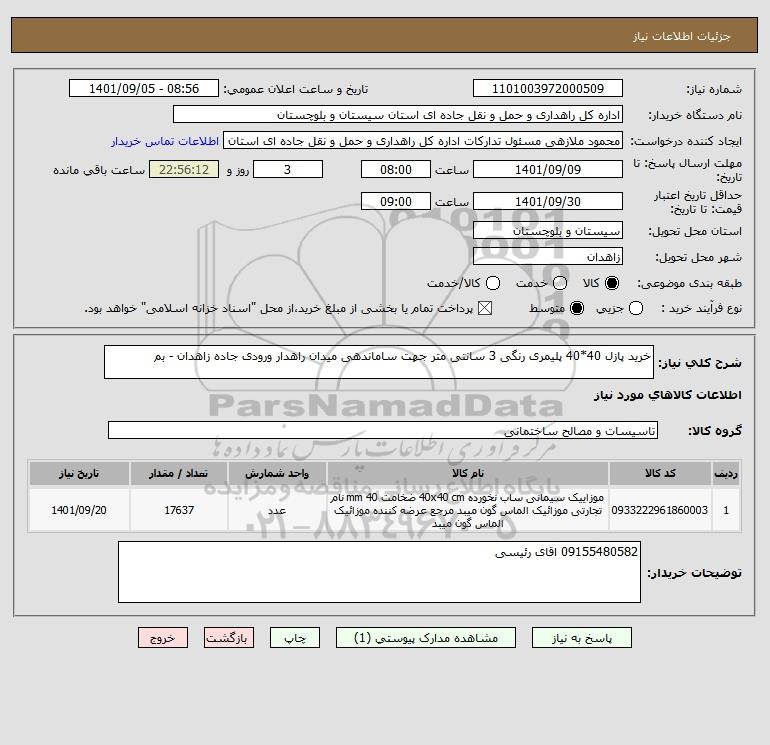Viewport: 770px width, 745px height.
Task: Click the تاریخ نیاز column header
Action: coord(79,473)
